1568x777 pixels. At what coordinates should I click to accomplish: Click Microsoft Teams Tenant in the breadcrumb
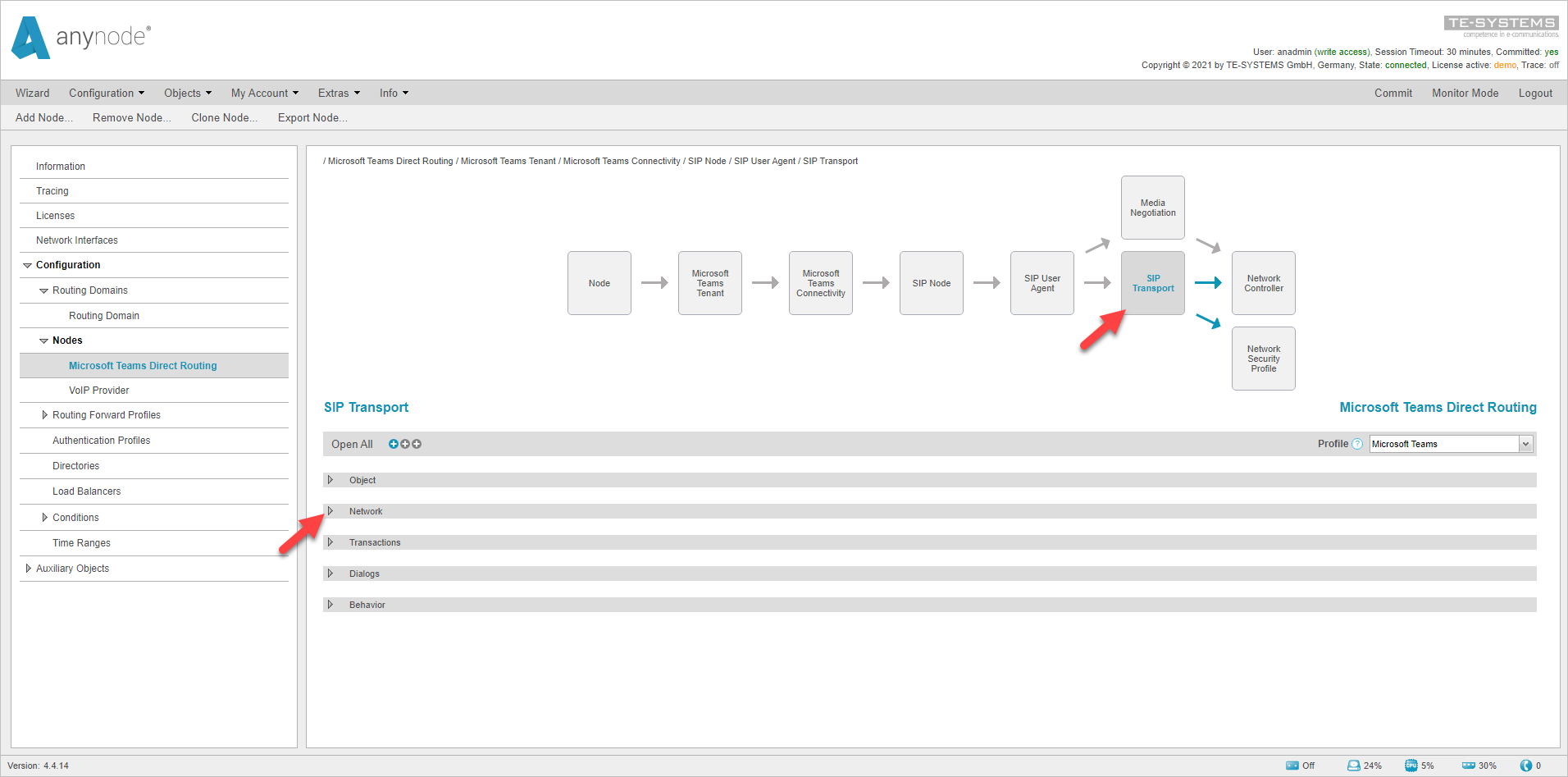click(508, 161)
